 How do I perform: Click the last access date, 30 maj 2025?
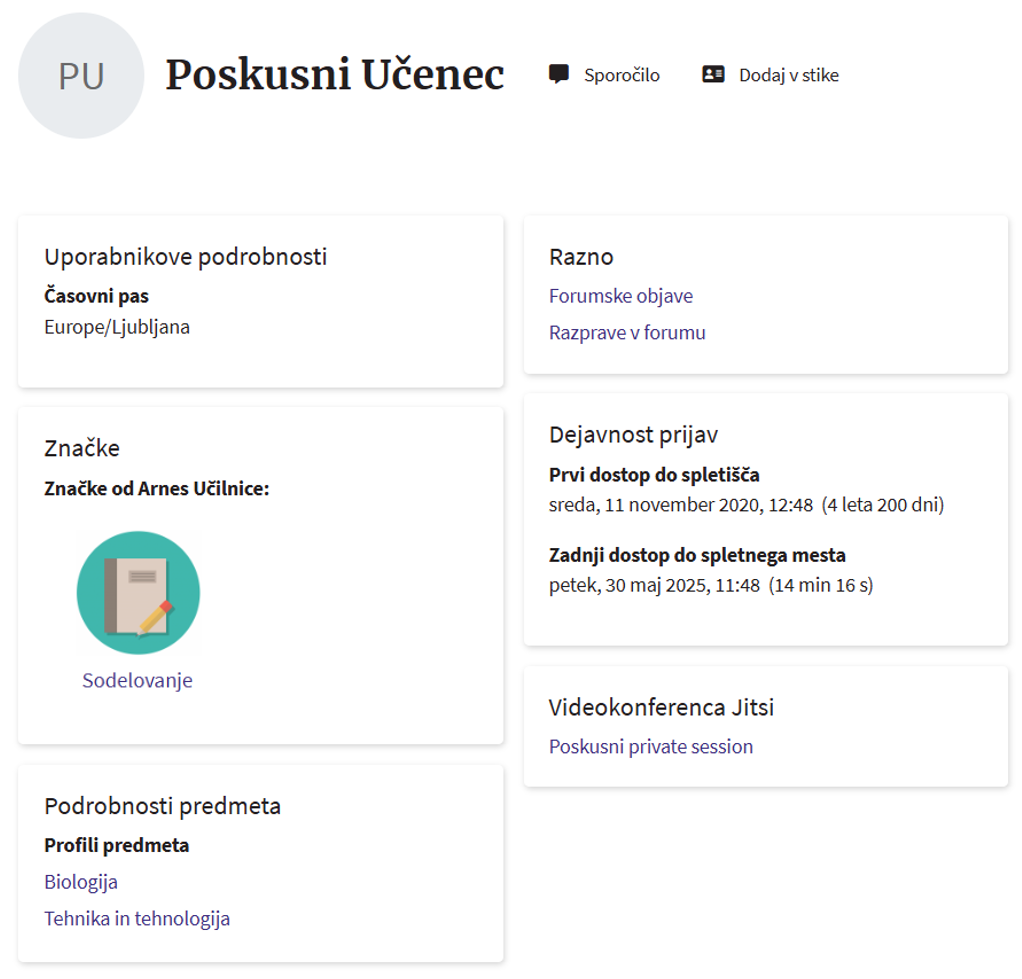pyautogui.click(x=654, y=585)
